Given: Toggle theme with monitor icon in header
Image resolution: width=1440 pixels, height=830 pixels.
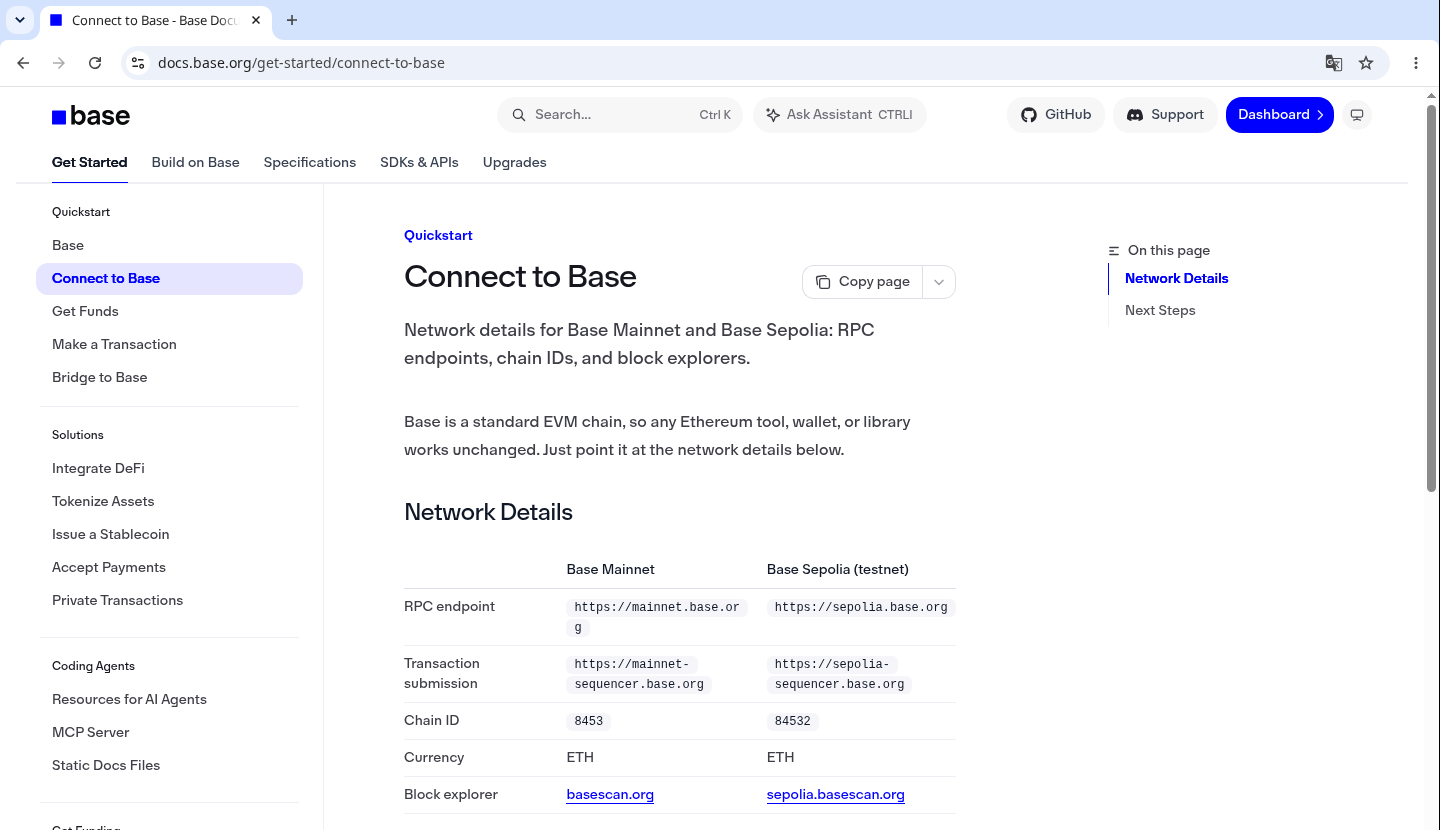Looking at the screenshot, I should (x=1357, y=115).
